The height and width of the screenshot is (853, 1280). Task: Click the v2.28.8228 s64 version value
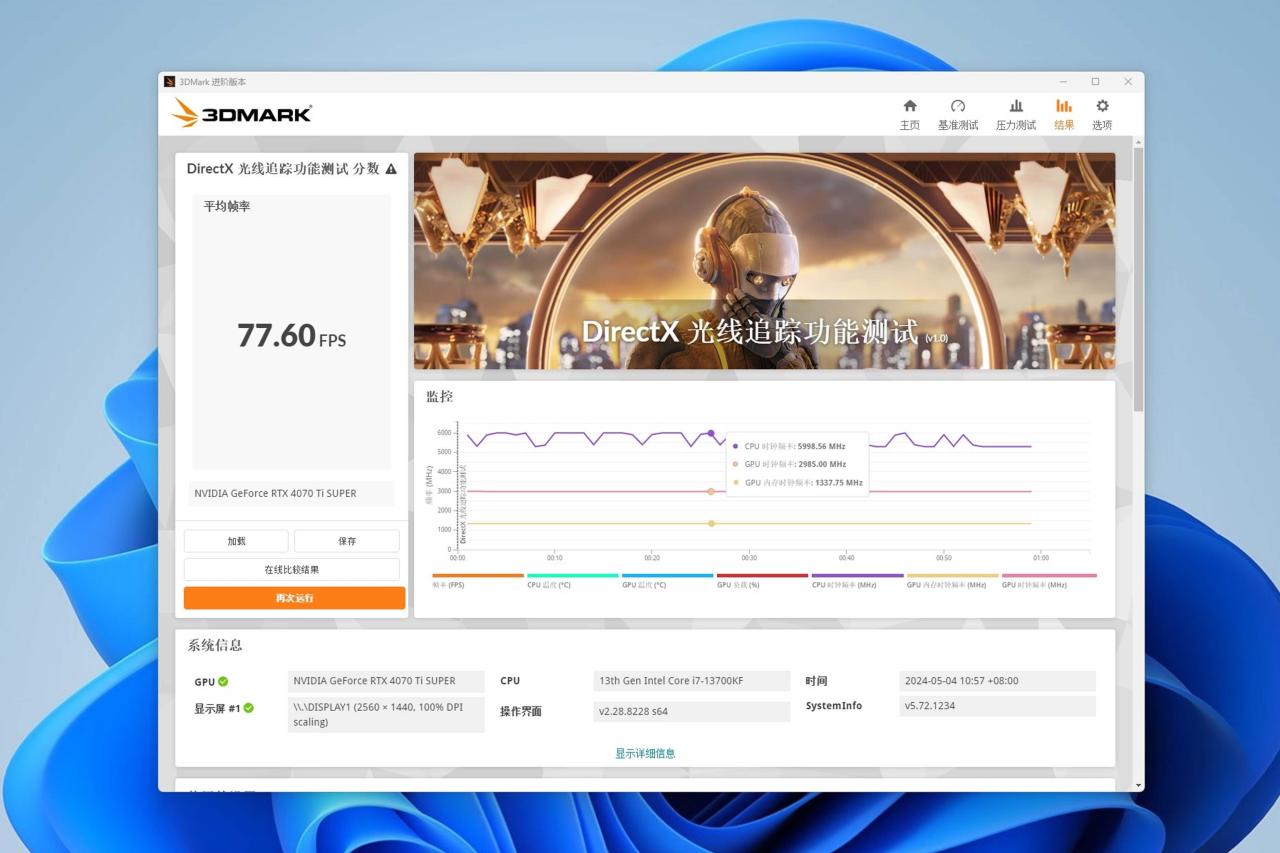coord(692,711)
